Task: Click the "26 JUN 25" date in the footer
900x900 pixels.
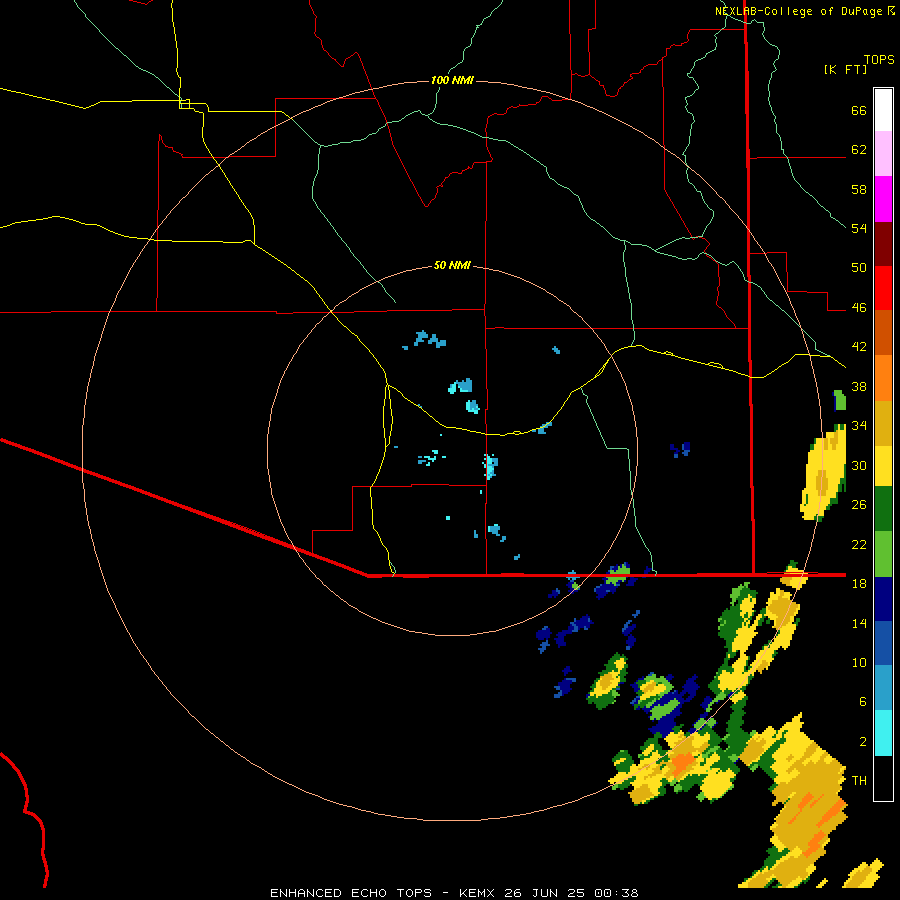Action: click(x=546, y=893)
